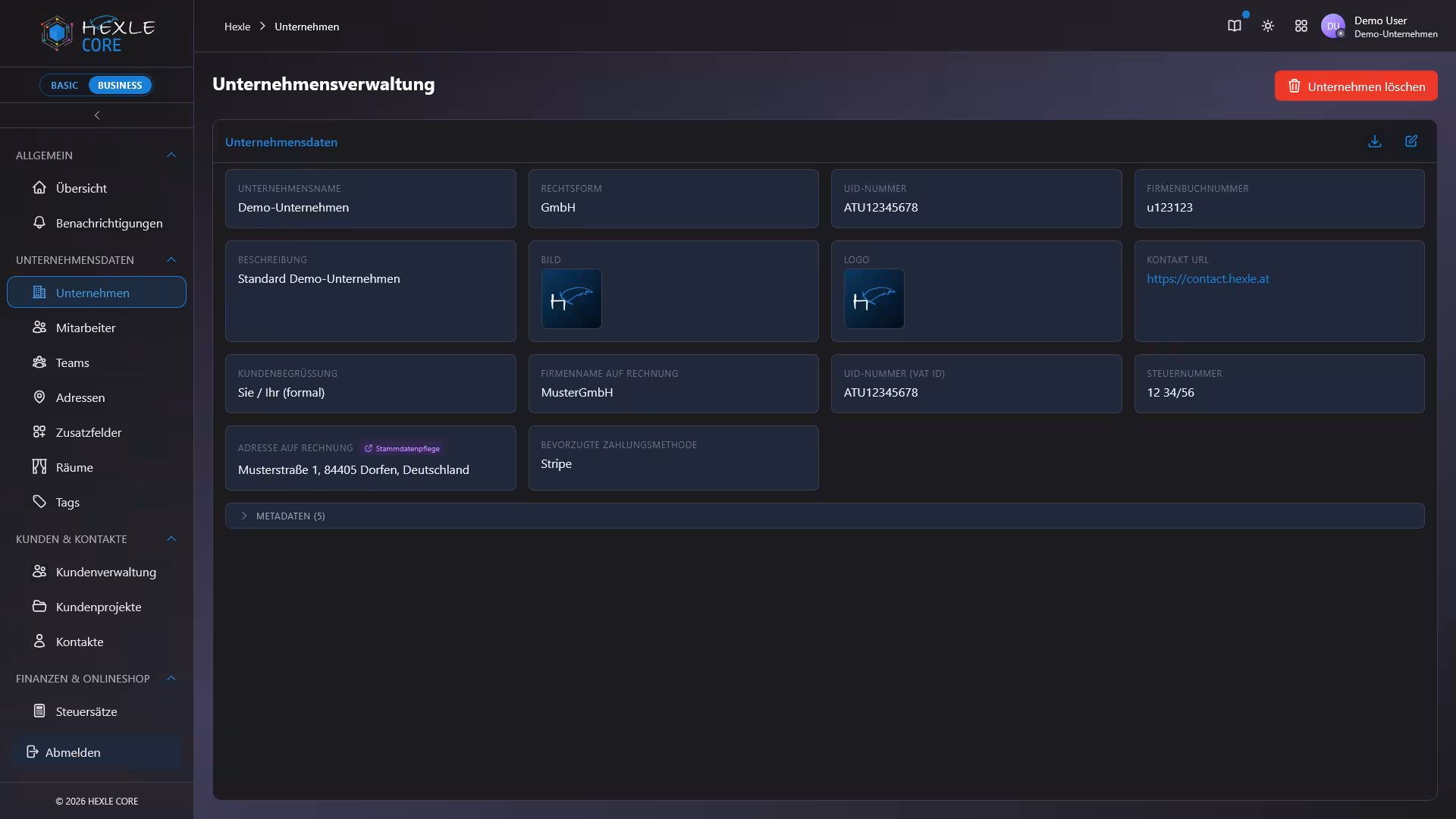Expand the METADATEN (5) row
This screenshot has height=819, width=1456.
[x=824, y=516]
